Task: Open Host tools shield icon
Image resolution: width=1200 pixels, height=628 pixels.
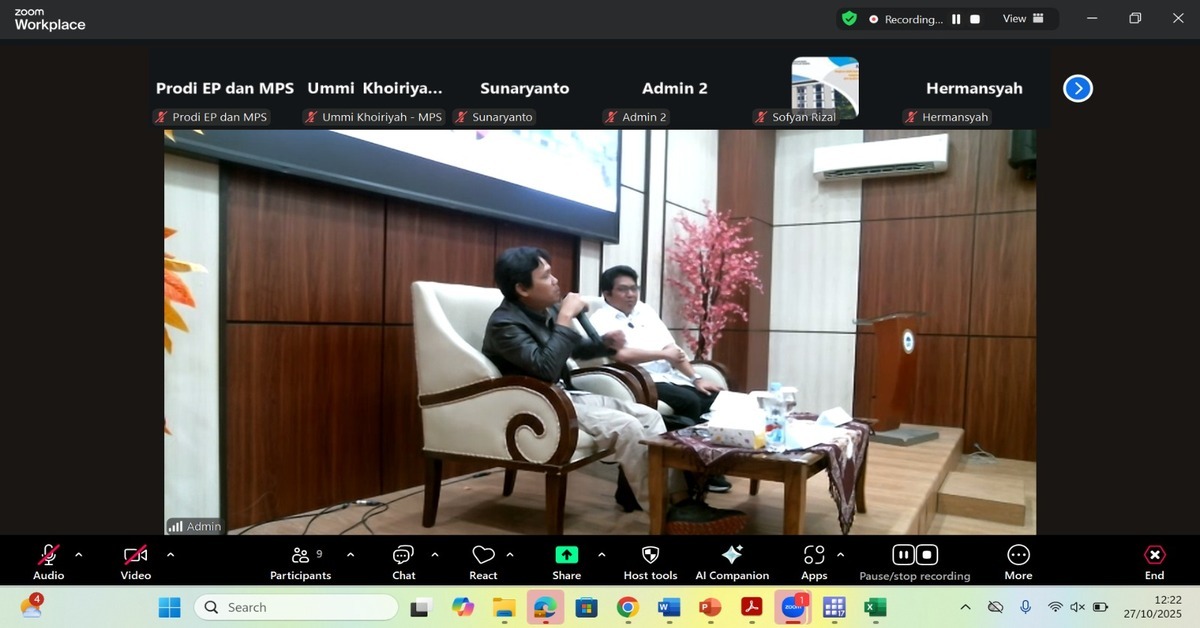Action: pos(650,561)
